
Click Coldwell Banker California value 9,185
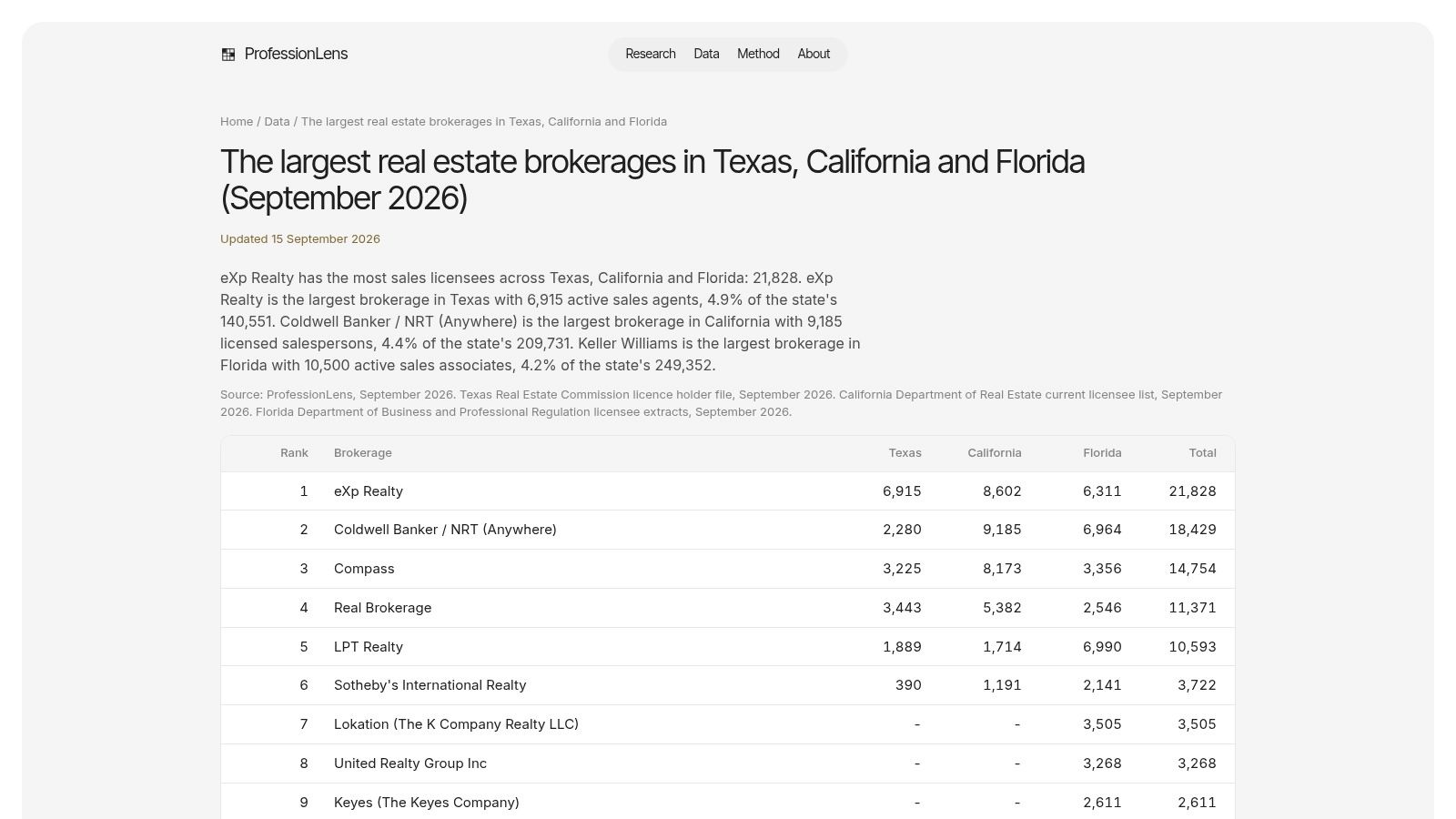(x=1002, y=530)
